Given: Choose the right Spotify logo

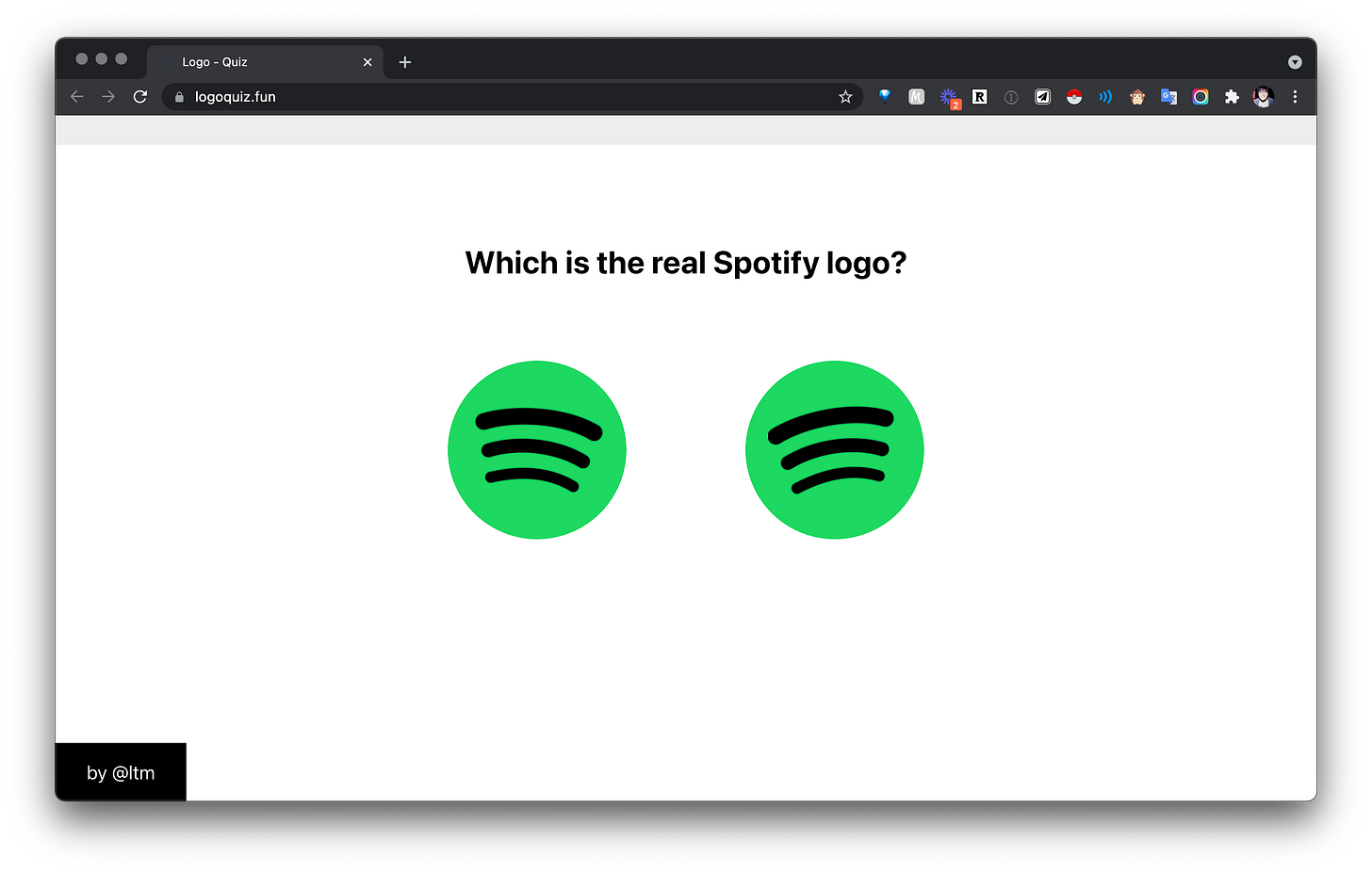Looking at the screenshot, I should (835, 450).
